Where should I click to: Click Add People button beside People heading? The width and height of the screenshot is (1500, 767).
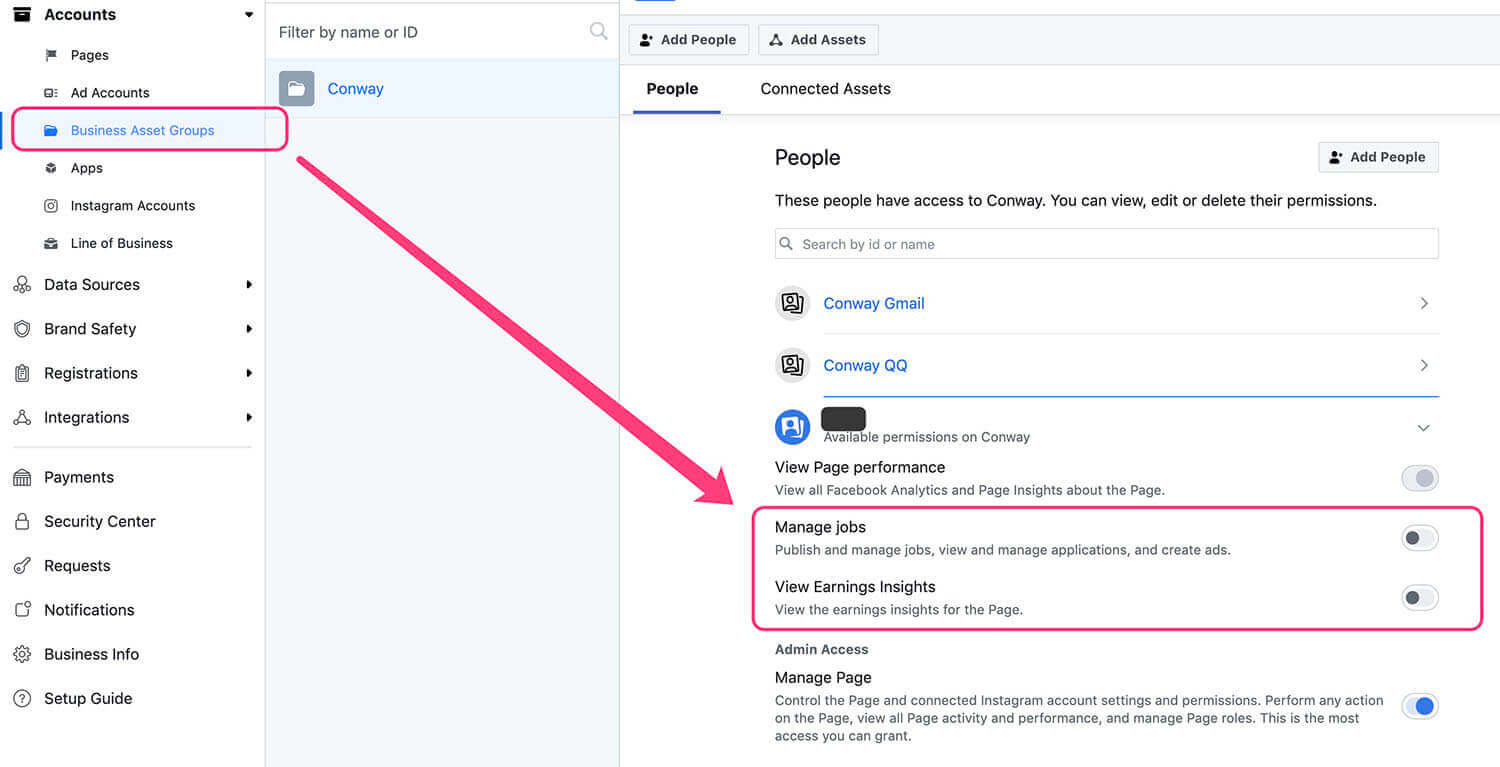pyautogui.click(x=1378, y=157)
